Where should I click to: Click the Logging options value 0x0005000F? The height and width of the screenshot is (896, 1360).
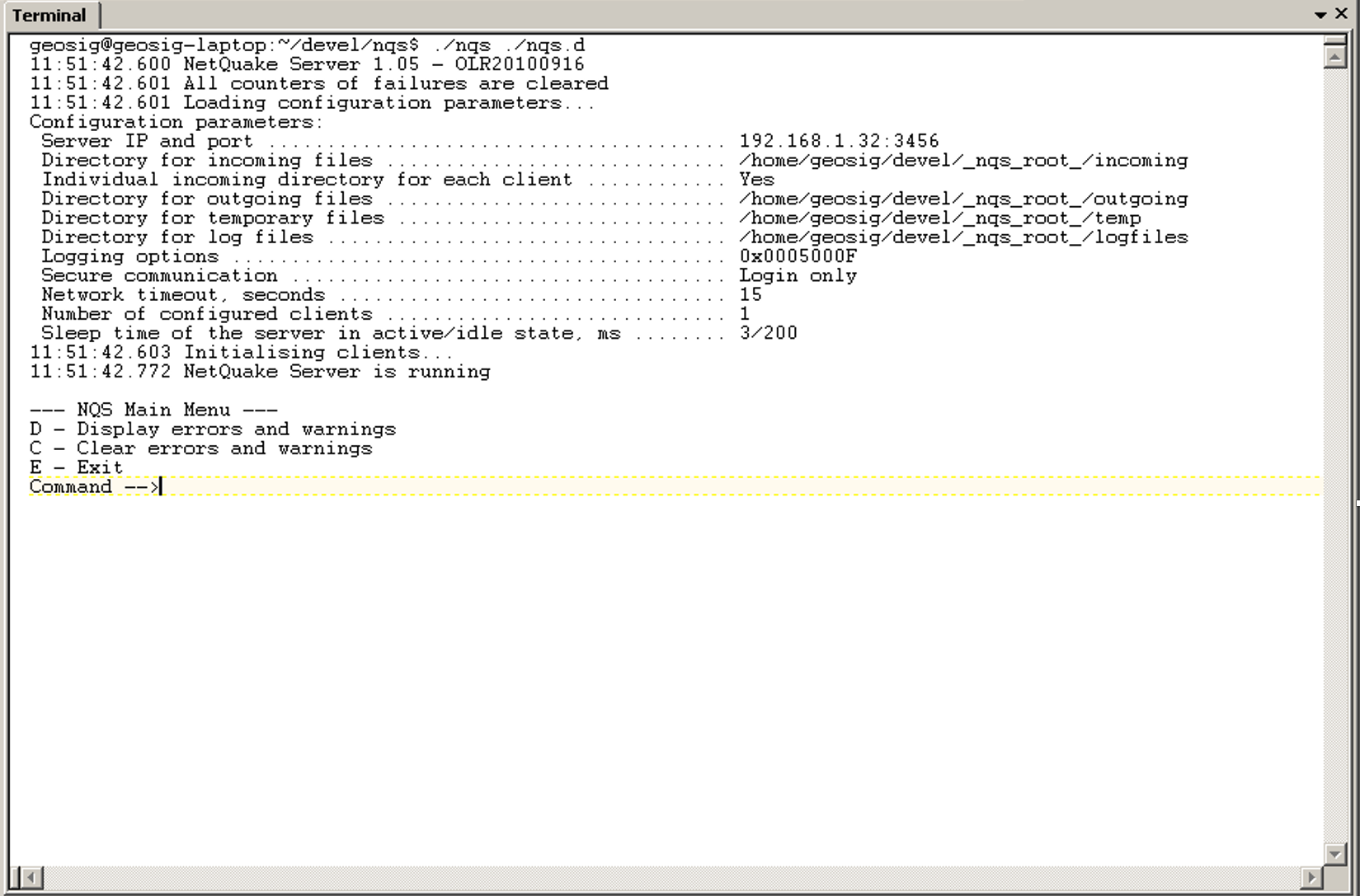[798, 256]
